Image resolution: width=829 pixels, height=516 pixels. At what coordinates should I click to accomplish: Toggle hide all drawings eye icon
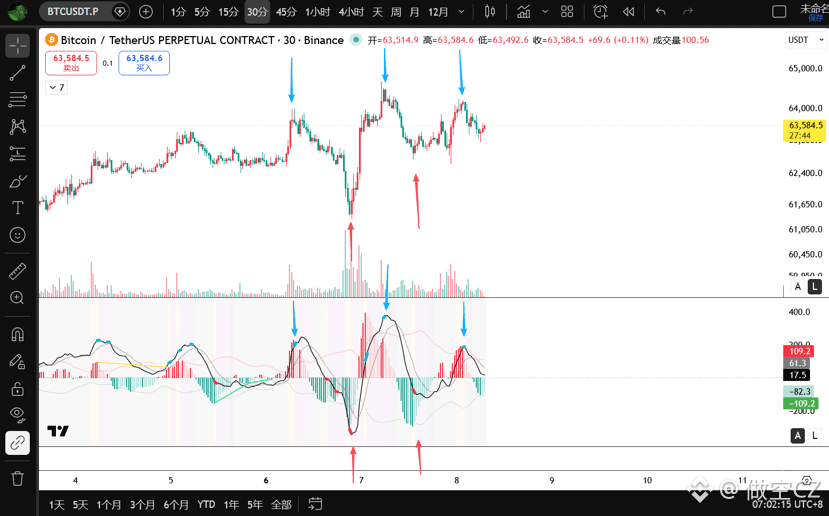pyautogui.click(x=17, y=416)
